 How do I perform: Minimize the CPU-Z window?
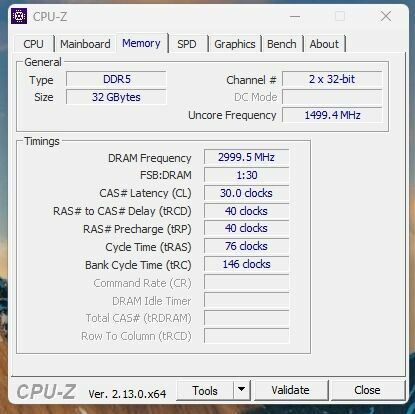click(295, 16)
